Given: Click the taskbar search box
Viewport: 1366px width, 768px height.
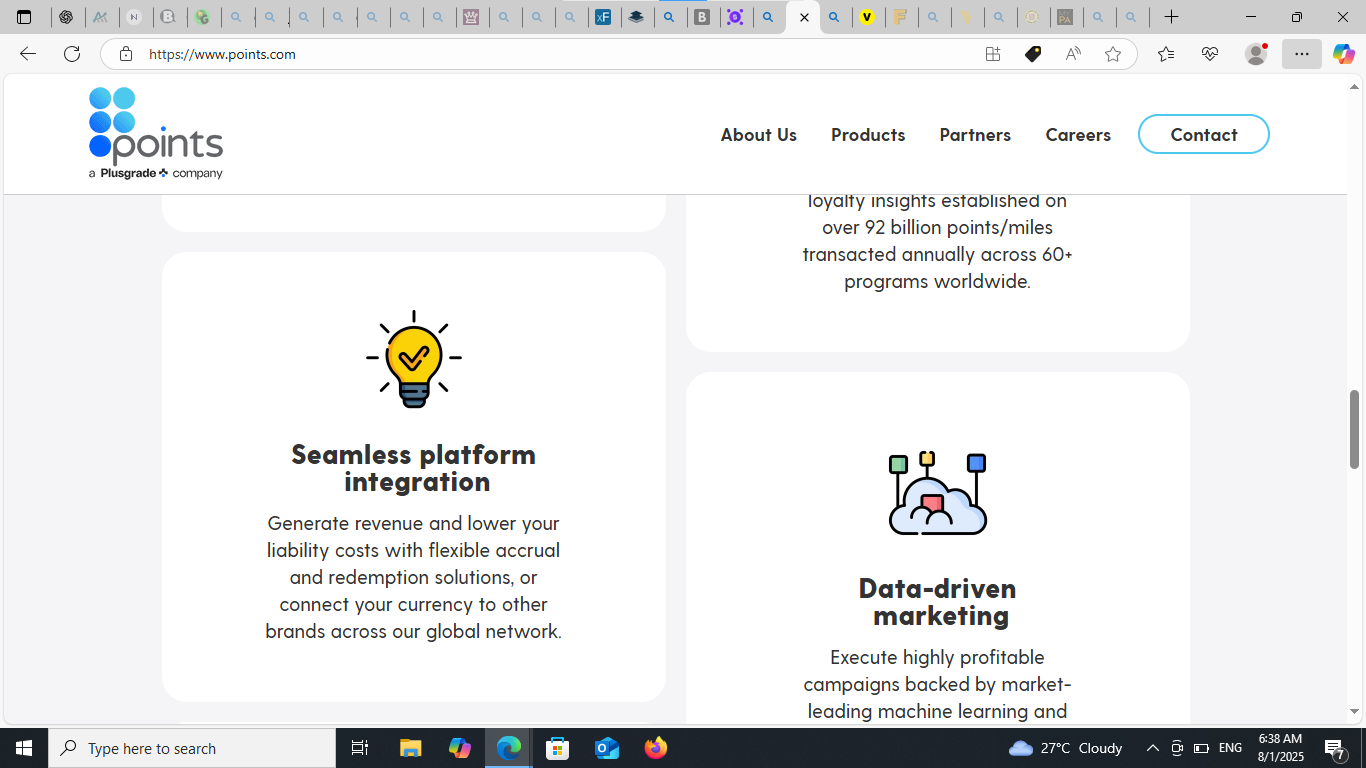Looking at the screenshot, I should [192, 748].
